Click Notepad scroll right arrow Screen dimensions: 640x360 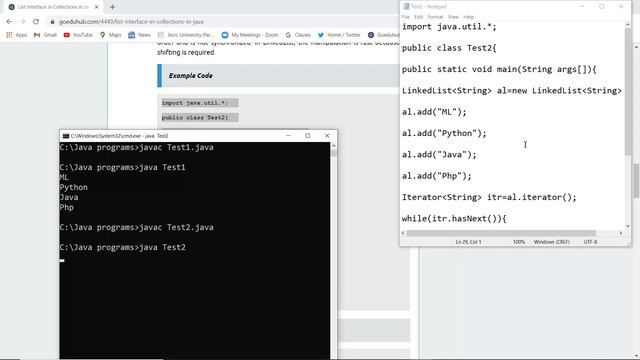point(621,233)
